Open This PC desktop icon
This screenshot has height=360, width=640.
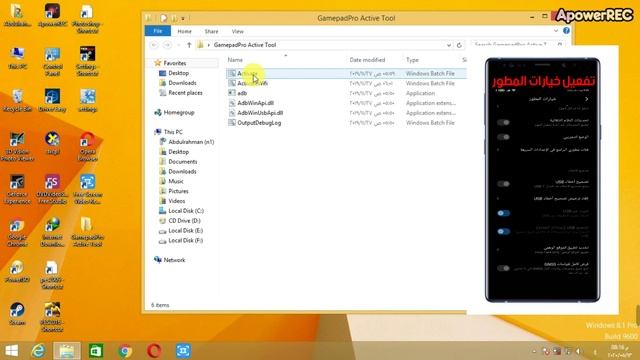point(17,58)
